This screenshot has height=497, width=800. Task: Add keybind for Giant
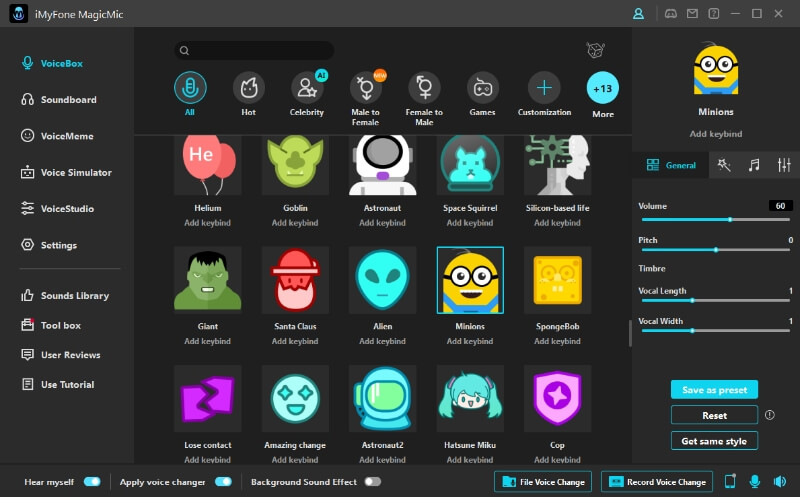click(208, 341)
